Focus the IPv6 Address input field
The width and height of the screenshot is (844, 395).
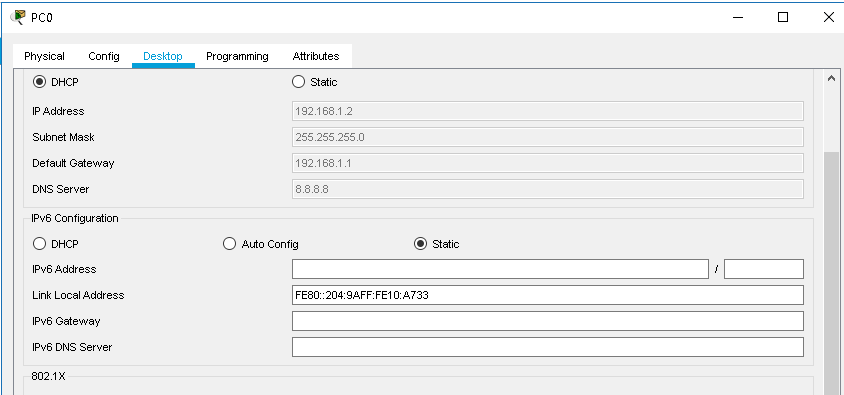(500, 269)
